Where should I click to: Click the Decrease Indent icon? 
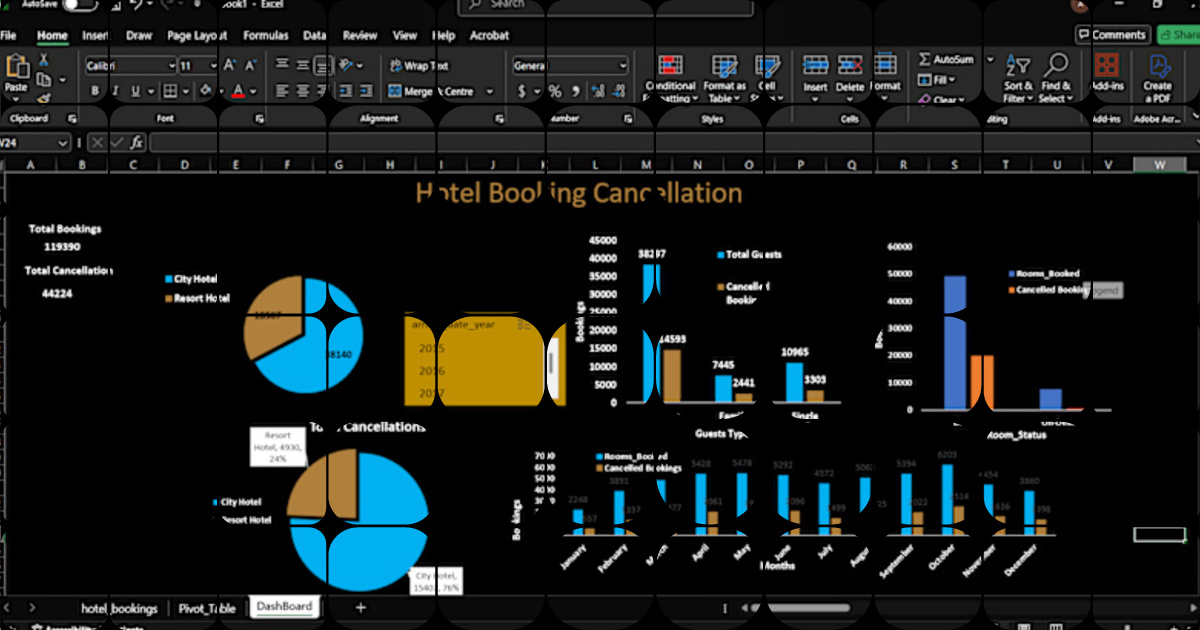tap(346, 91)
